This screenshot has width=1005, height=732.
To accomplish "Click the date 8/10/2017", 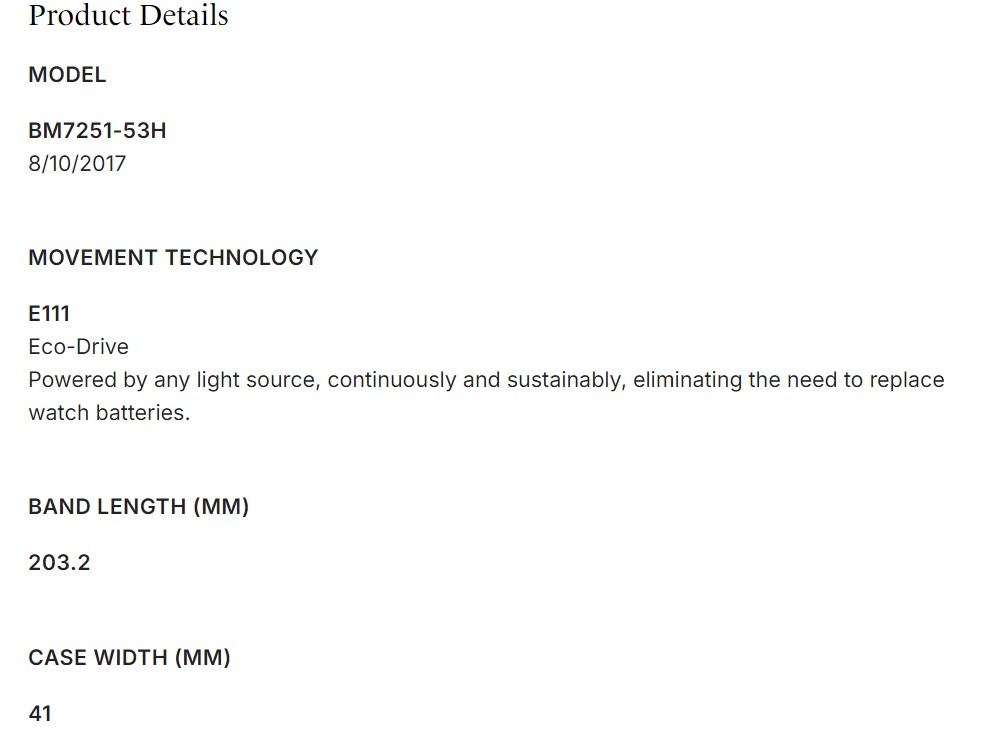I will pyautogui.click(x=77, y=164).
